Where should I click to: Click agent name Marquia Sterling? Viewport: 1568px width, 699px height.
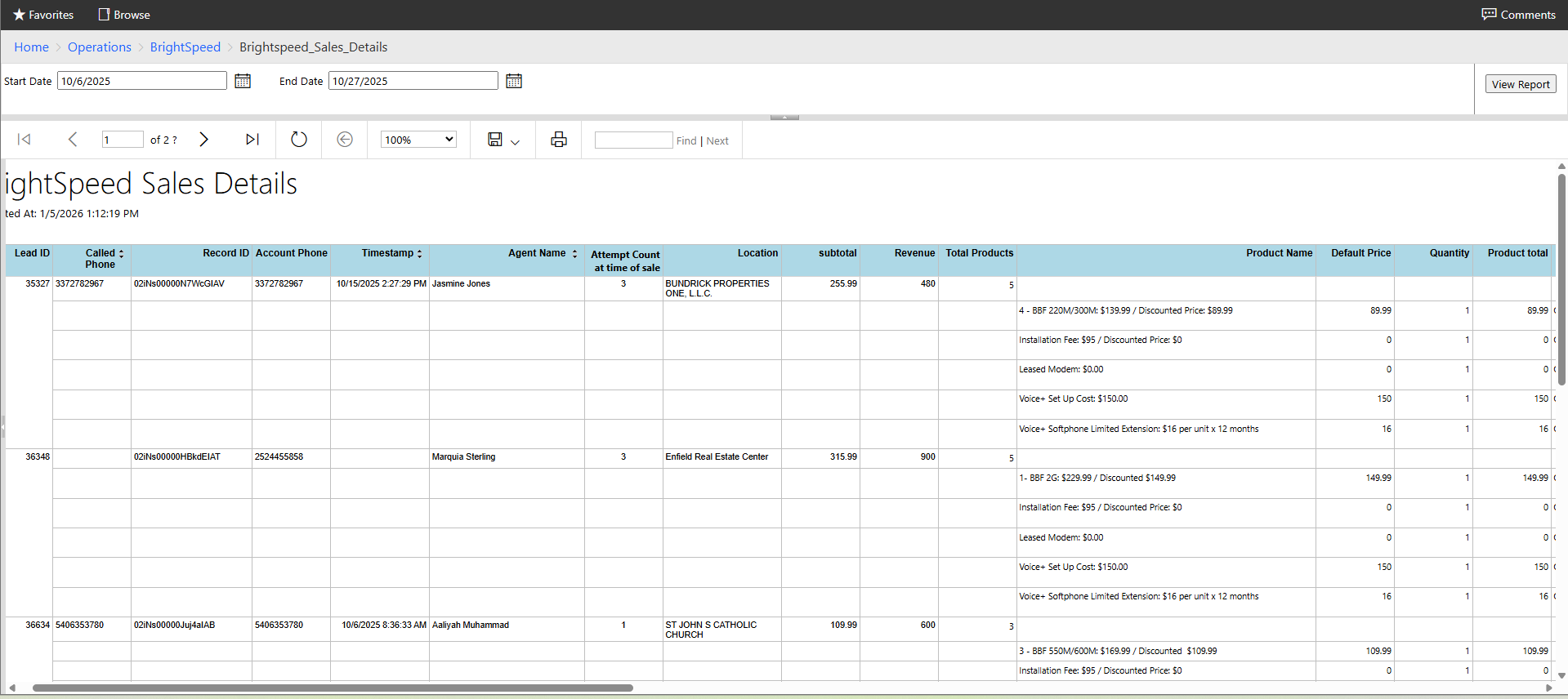point(463,457)
